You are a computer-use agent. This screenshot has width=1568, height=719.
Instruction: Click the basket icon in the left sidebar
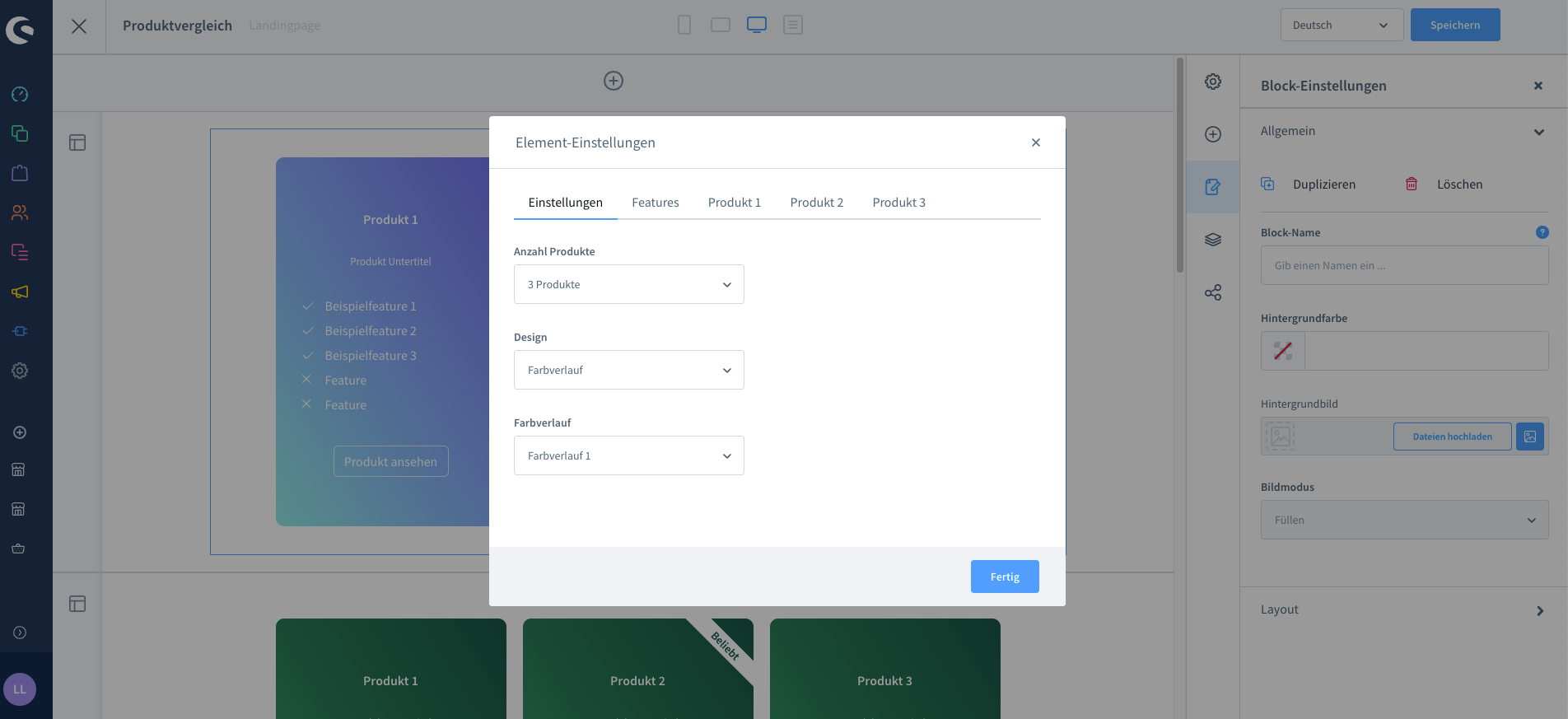coord(18,549)
